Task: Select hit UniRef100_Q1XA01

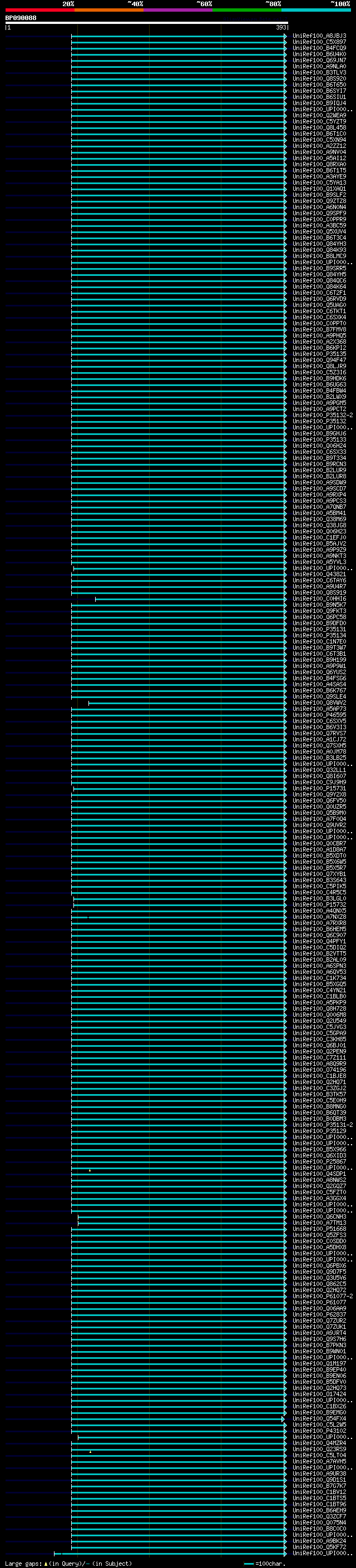Action: point(319,189)
